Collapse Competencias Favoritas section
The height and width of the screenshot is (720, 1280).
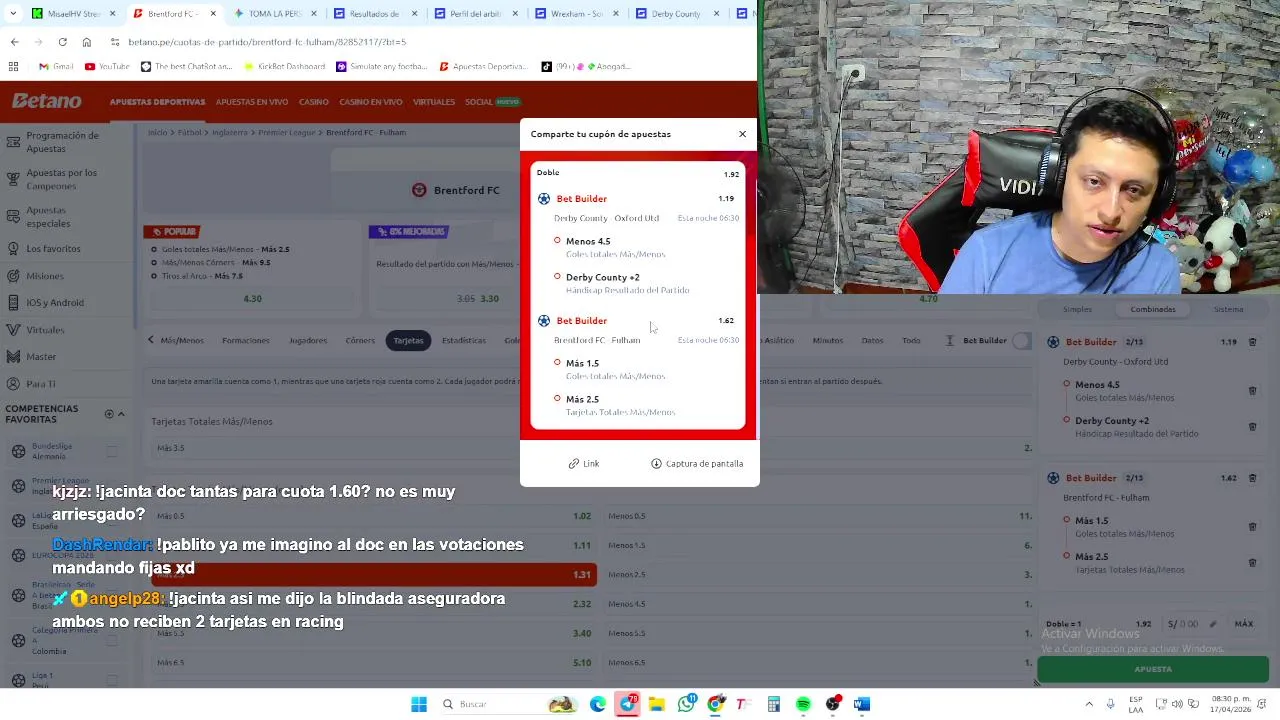(x=121, y=414)
